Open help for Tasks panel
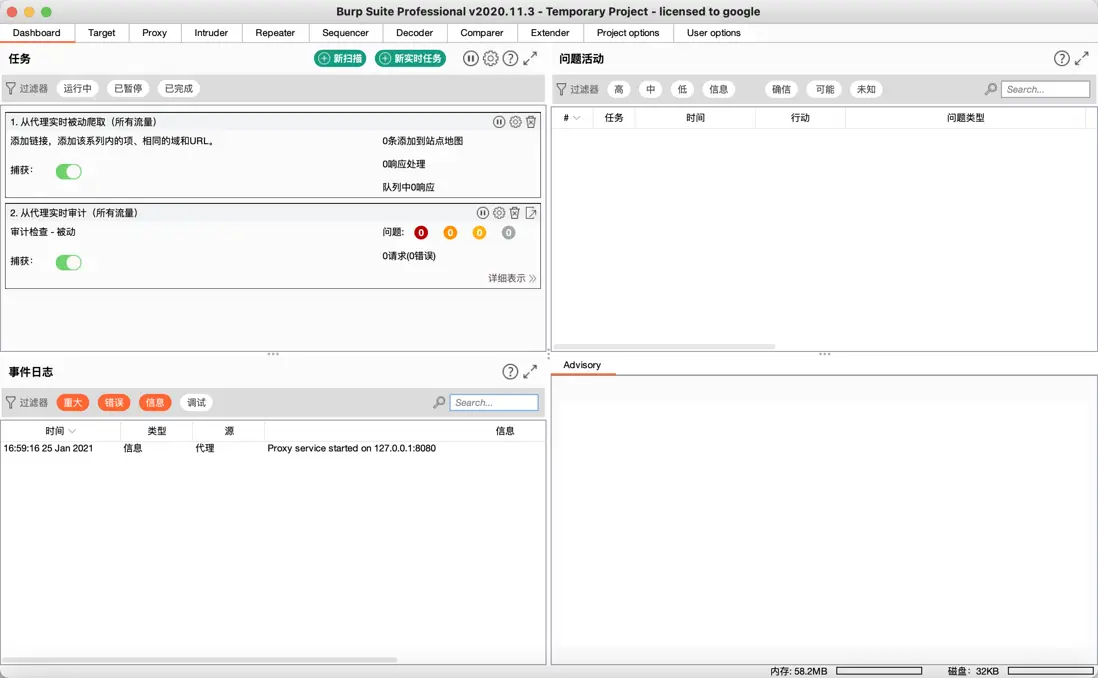 [x=510, y=59]
